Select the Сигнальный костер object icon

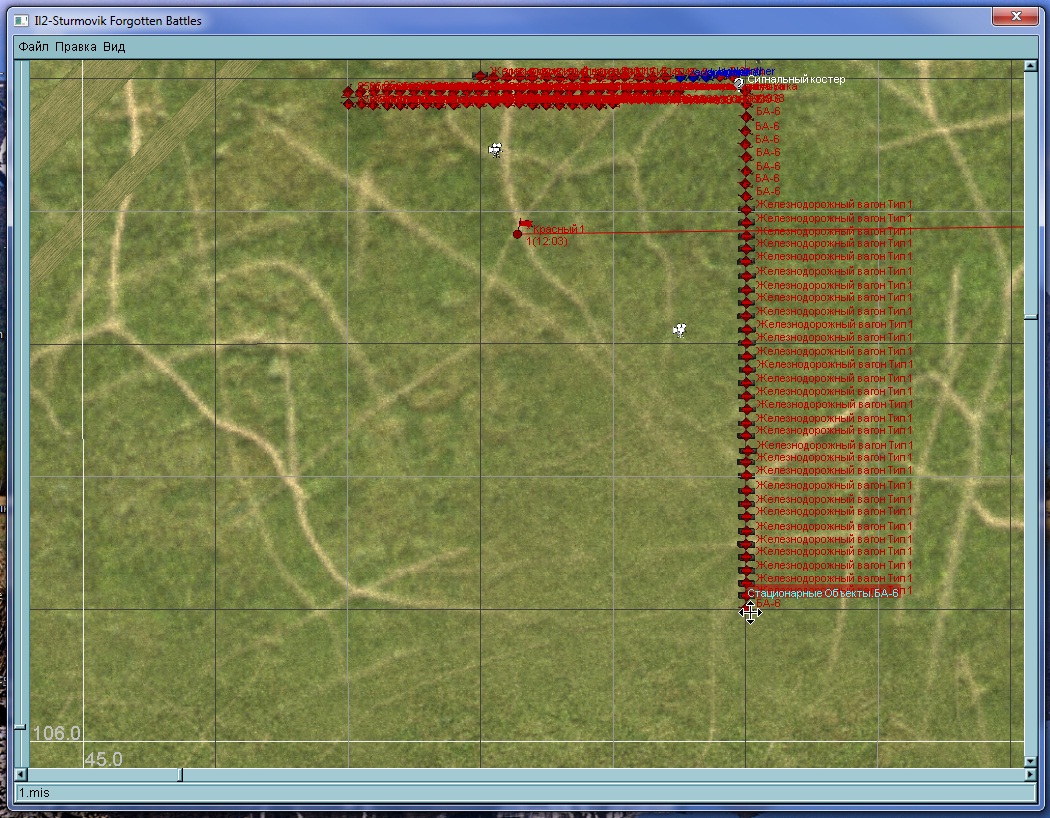click(739, 83)
